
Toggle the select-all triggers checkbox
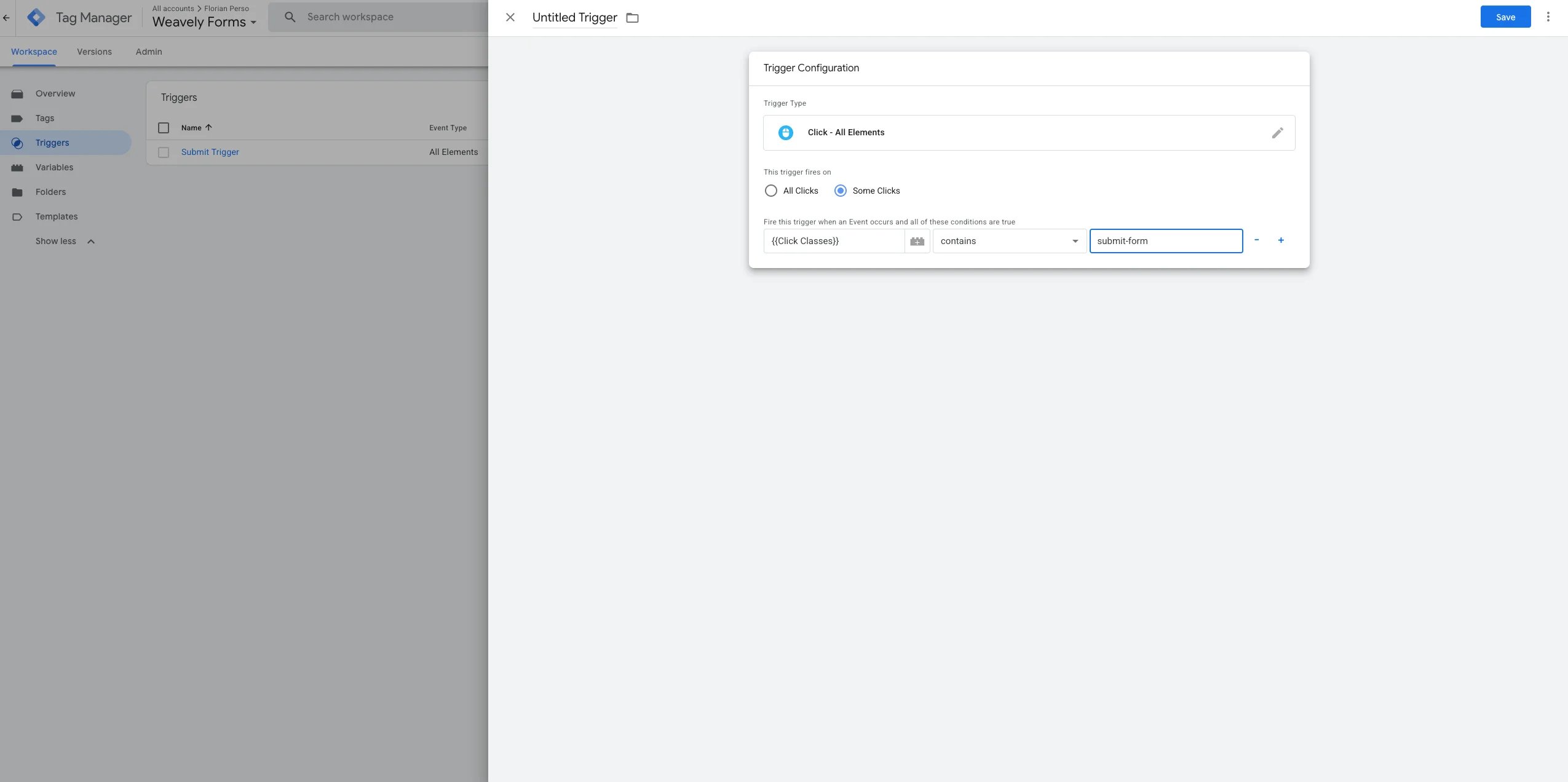(x=164, y=128)
